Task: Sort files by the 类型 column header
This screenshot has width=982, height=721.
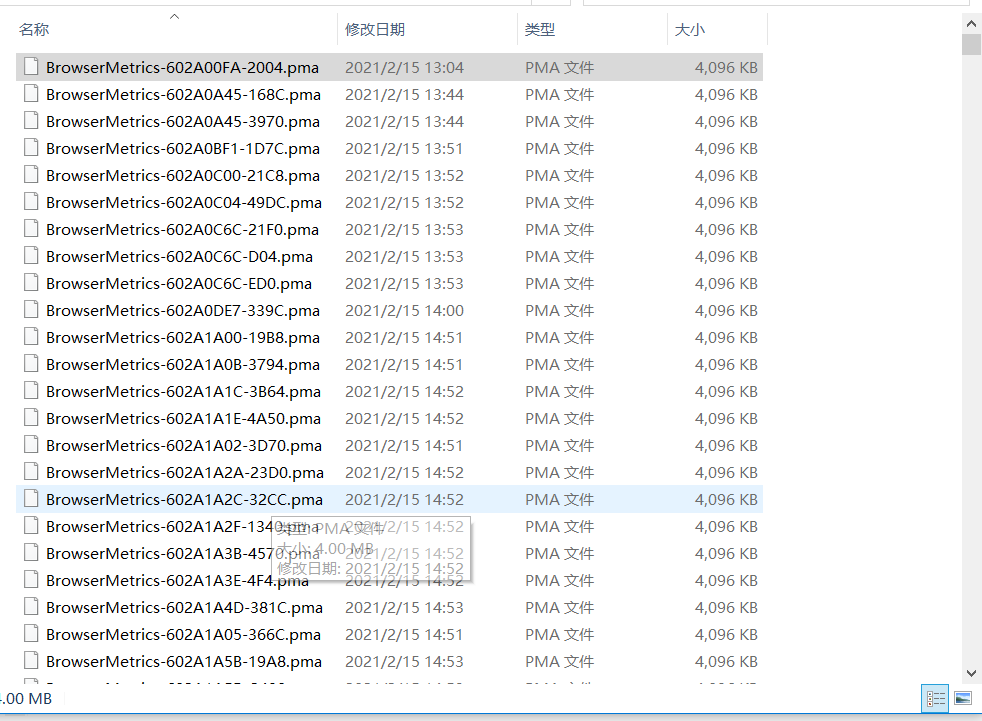Action: 540,30
